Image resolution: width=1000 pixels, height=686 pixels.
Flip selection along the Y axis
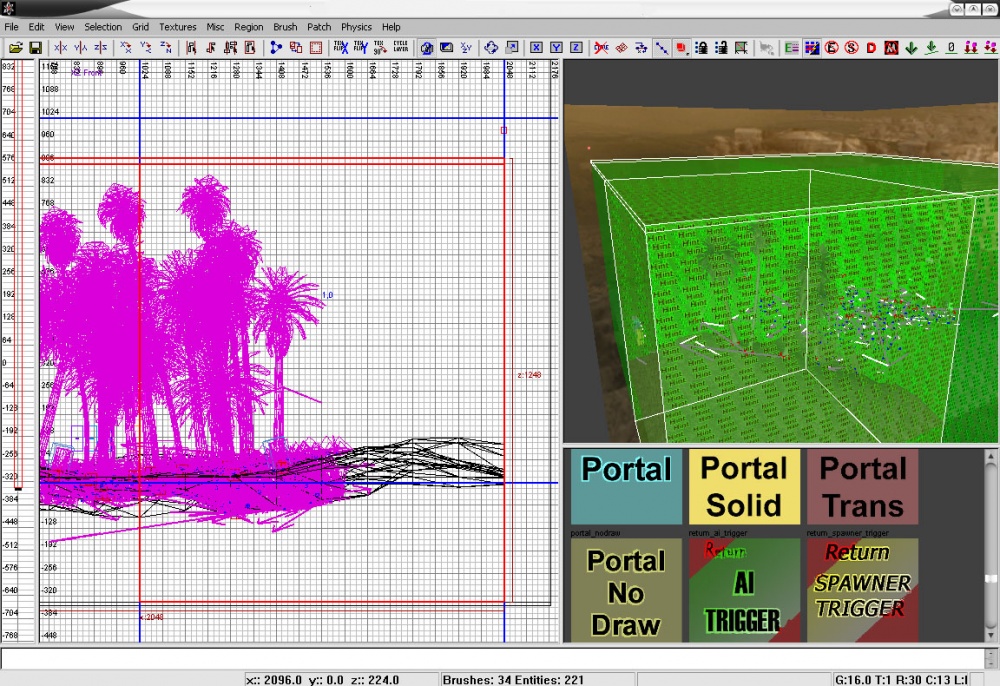tap(80, 48)
